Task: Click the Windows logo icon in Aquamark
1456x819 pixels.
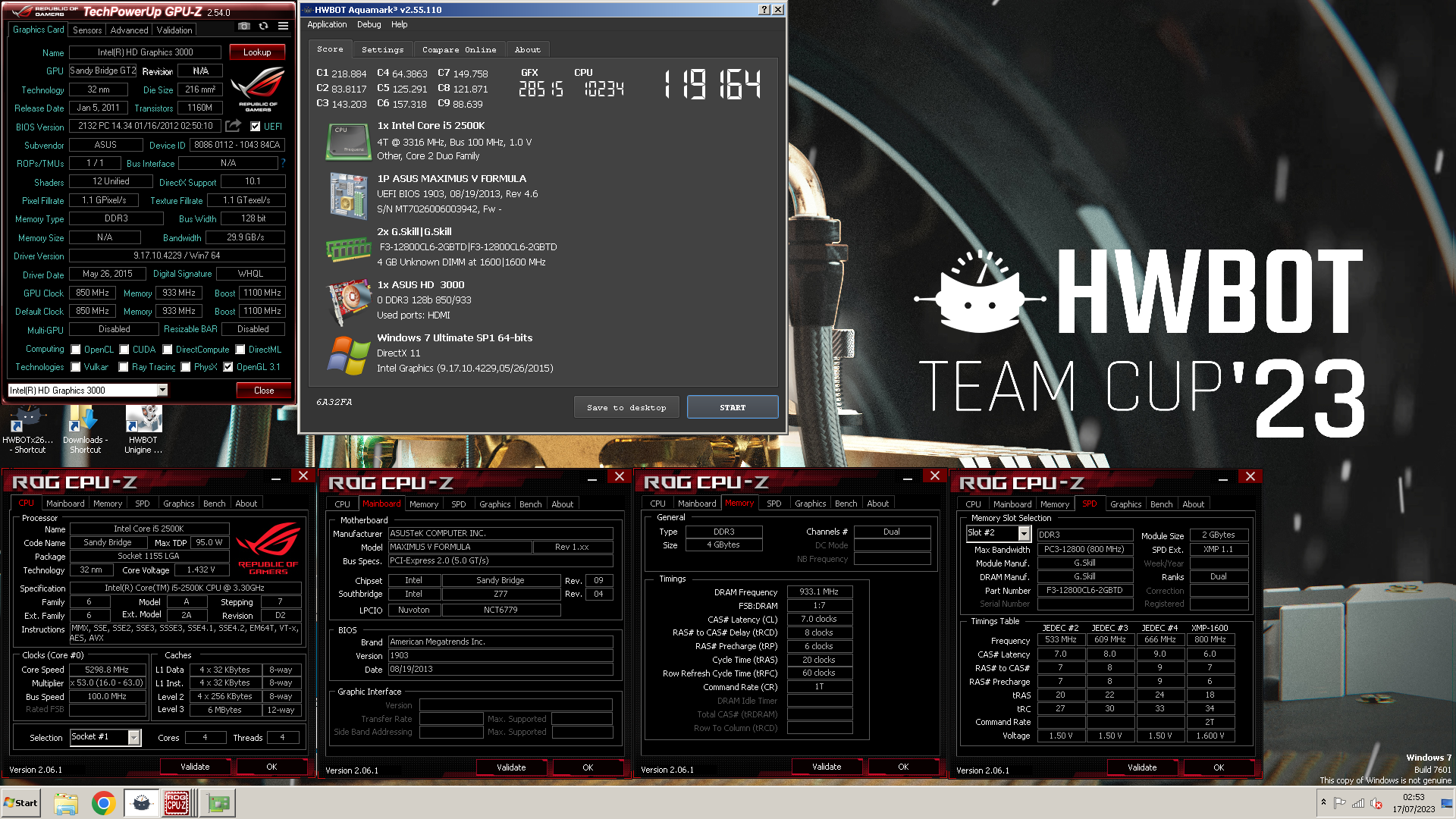Action: point(348,355)
